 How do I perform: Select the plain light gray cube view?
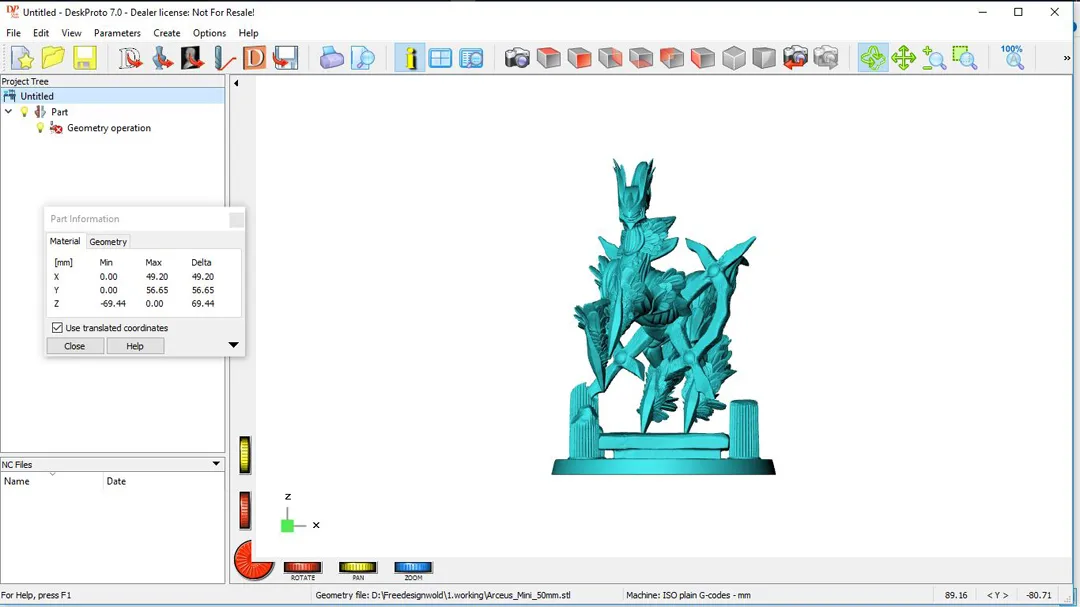click(734, 58)
